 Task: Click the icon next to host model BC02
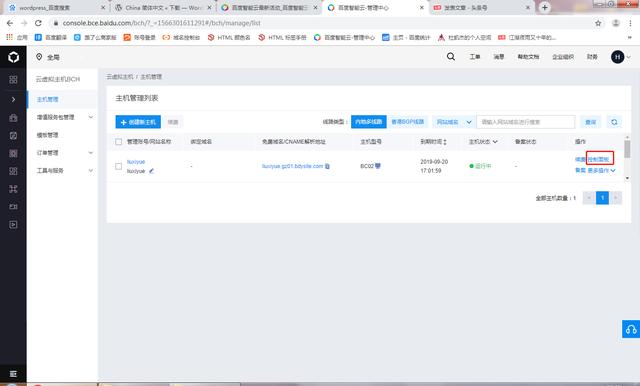click(x=378, y=166)
